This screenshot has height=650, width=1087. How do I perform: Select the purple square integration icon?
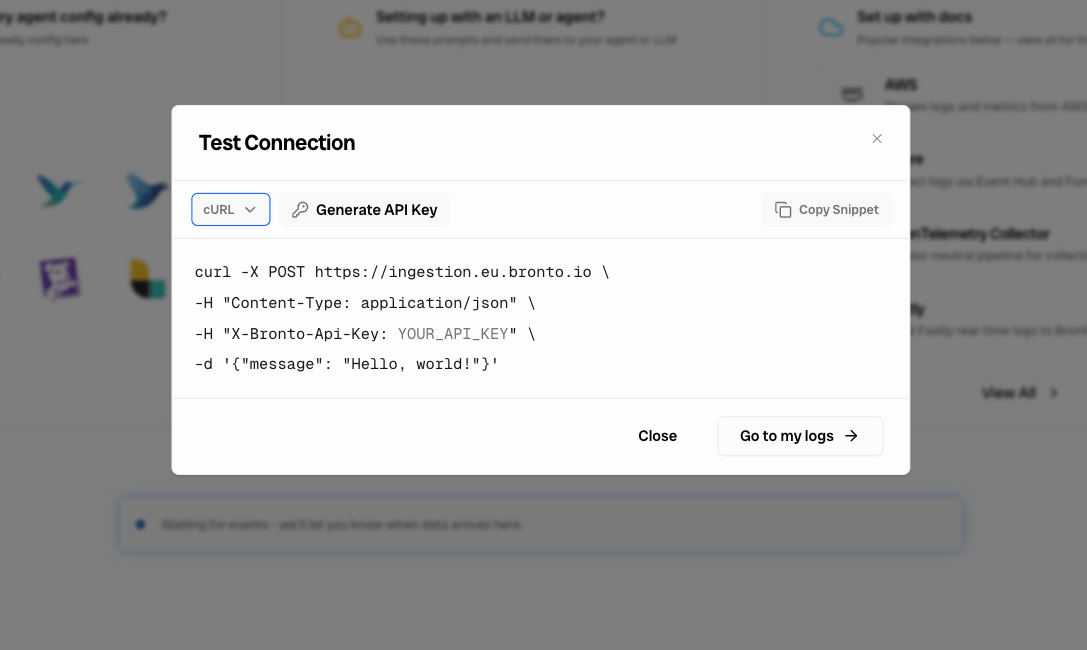coord(60,278)
